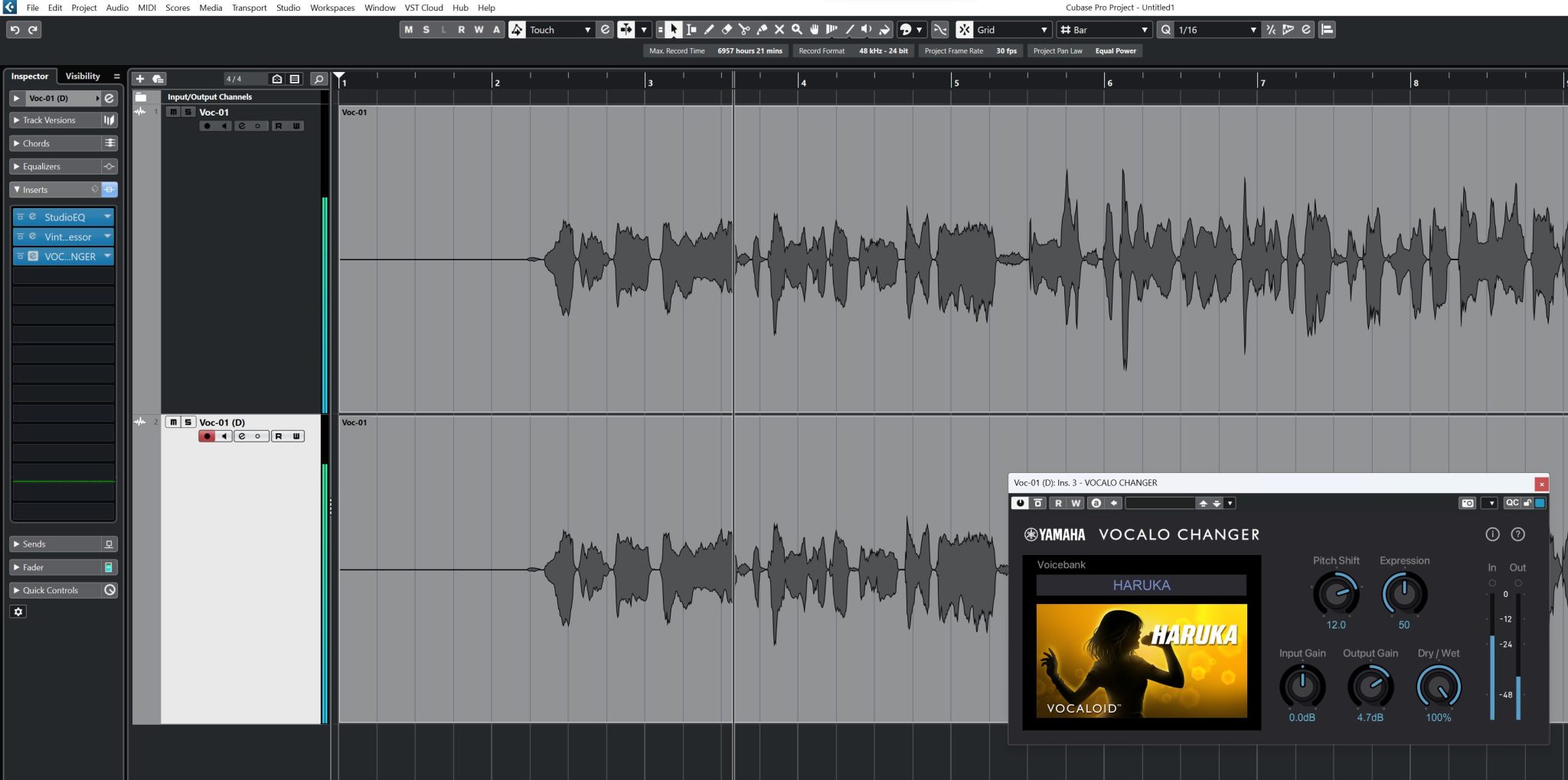Open the Touch automation mode dropdown

tap(588, 30)
